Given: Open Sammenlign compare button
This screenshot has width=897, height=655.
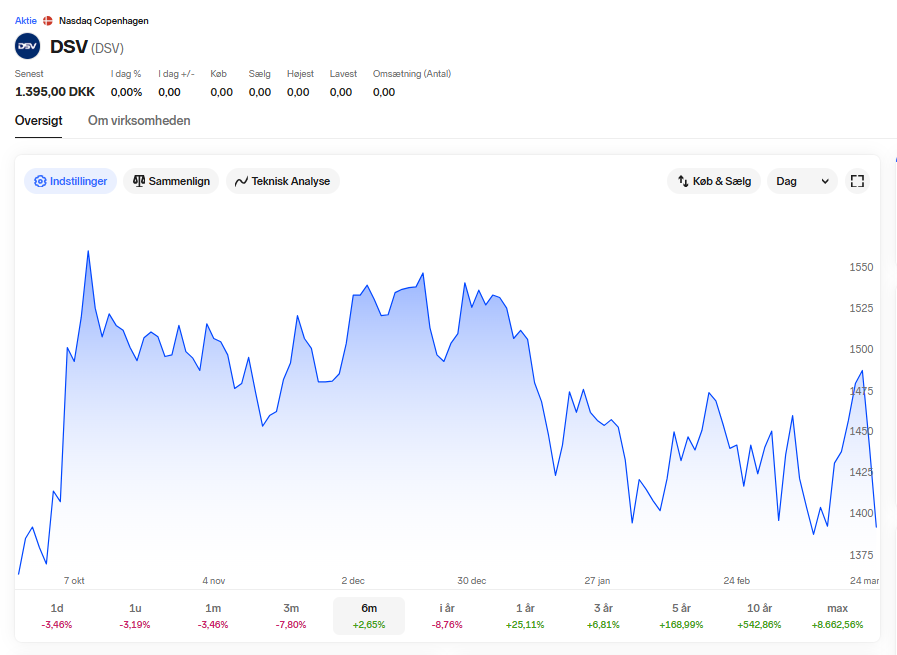Looking at the screenshot, I should point(171,181).
